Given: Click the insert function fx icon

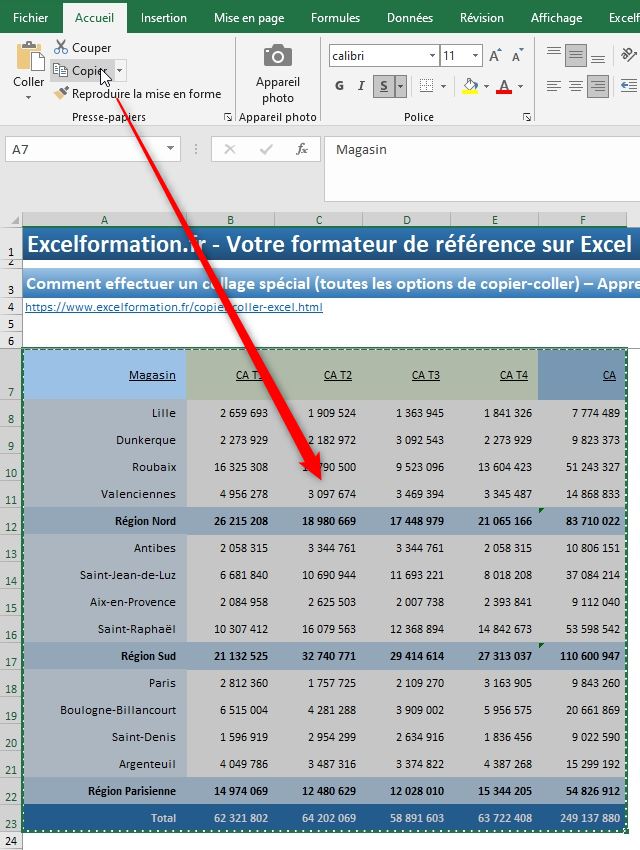Looking at the screenshot, I should (x=302, y=149).
